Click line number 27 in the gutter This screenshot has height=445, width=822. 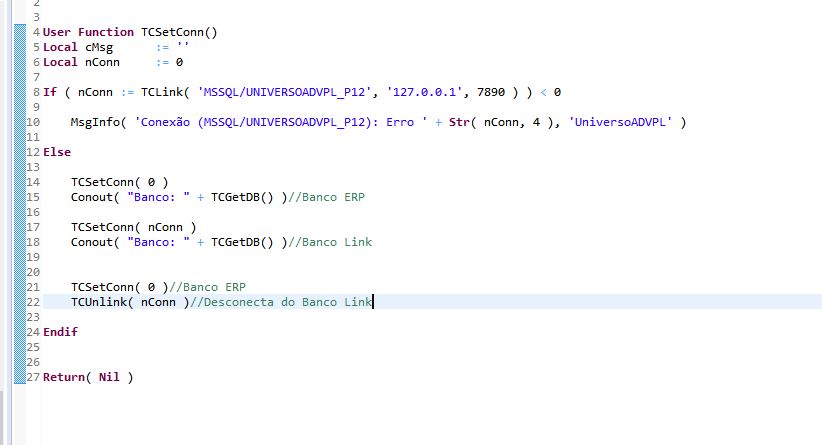point(34,377)
